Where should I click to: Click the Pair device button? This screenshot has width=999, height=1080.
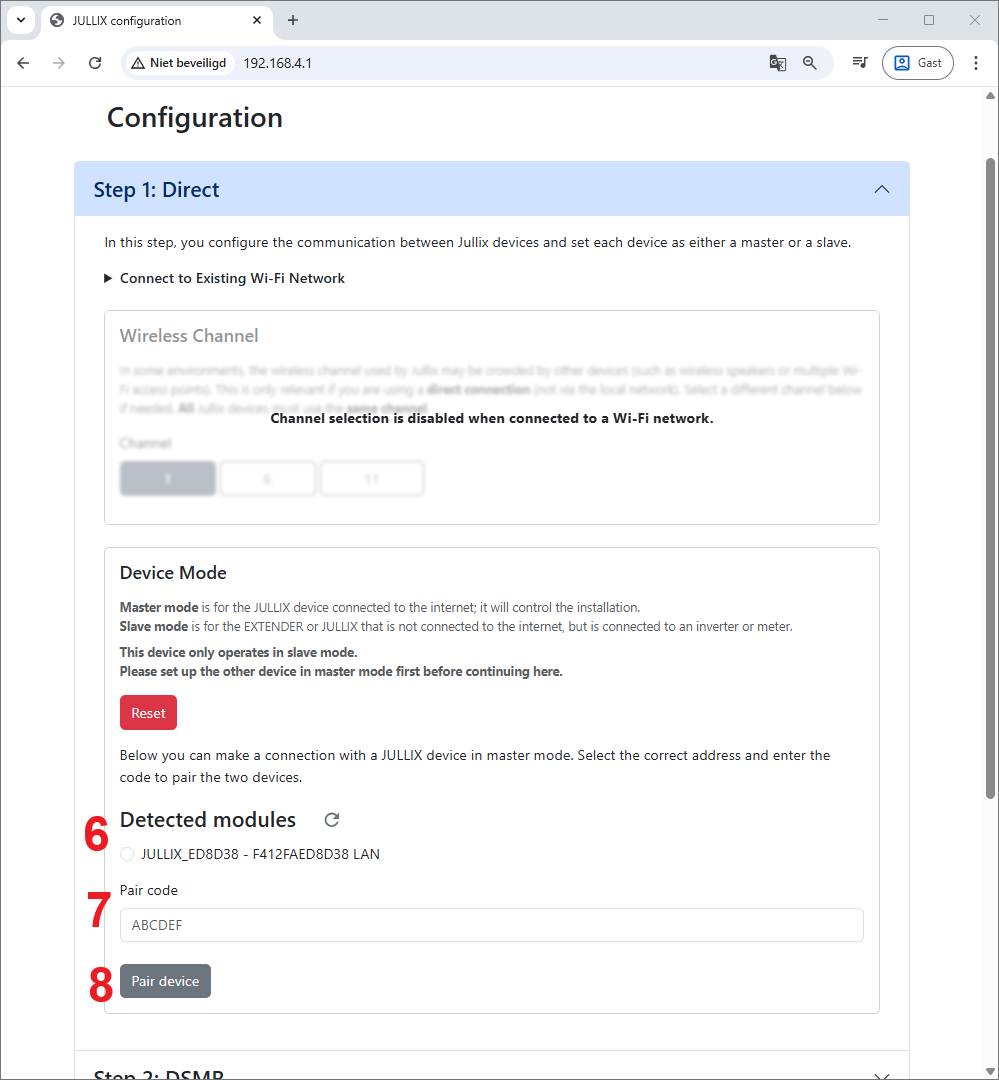[165, 981]
